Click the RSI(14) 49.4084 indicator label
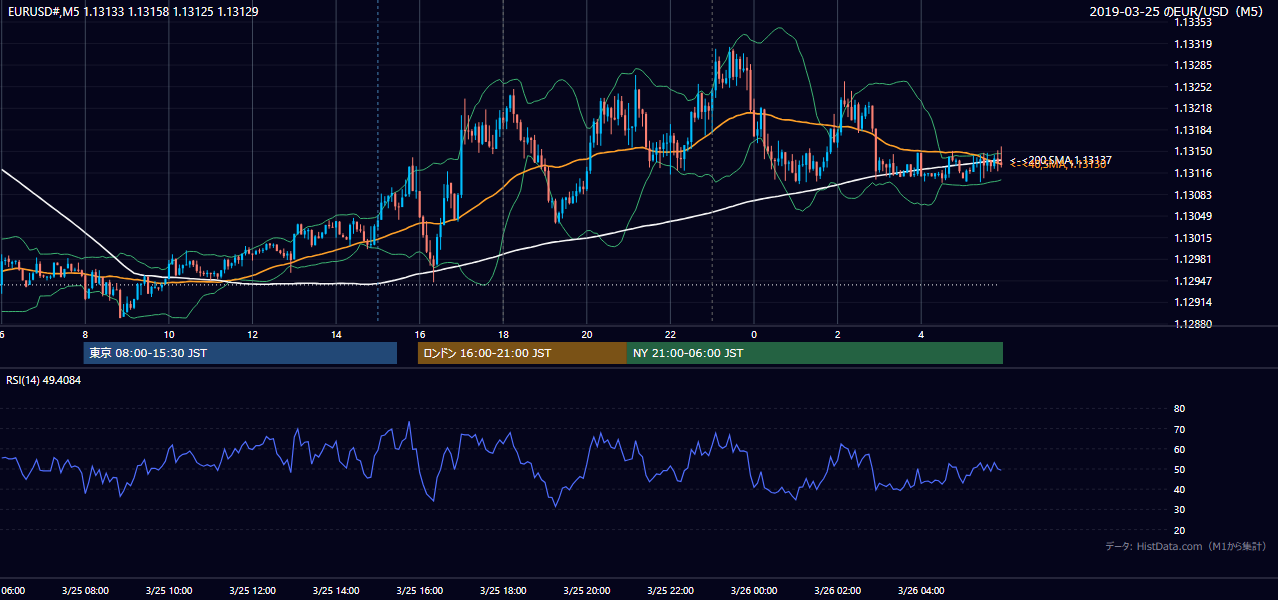This screenshot has width=1278, height=600. [44, 380]
